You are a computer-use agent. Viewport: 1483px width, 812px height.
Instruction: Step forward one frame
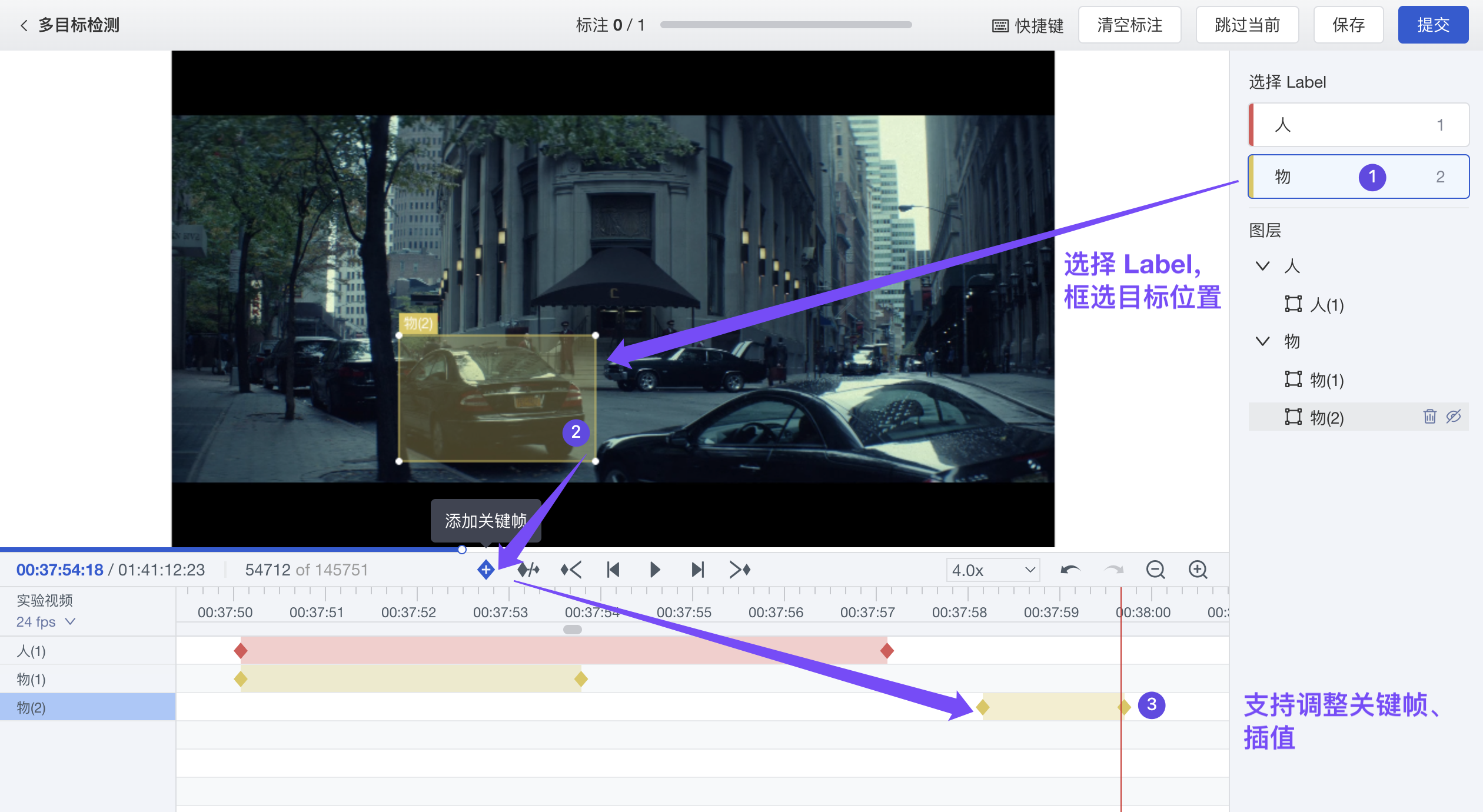tap(697, 570)
